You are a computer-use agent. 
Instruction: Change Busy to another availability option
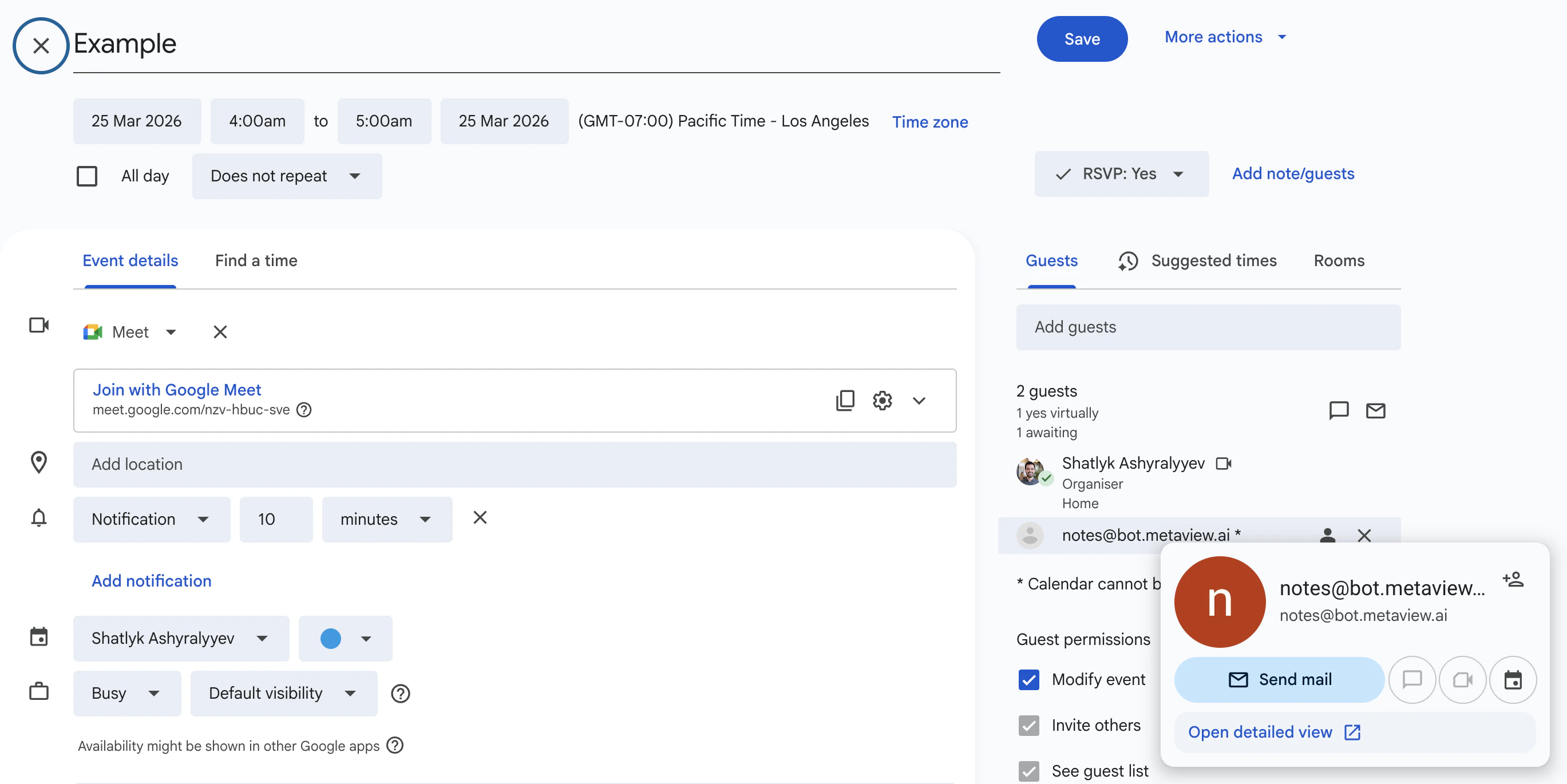(126, 693)
